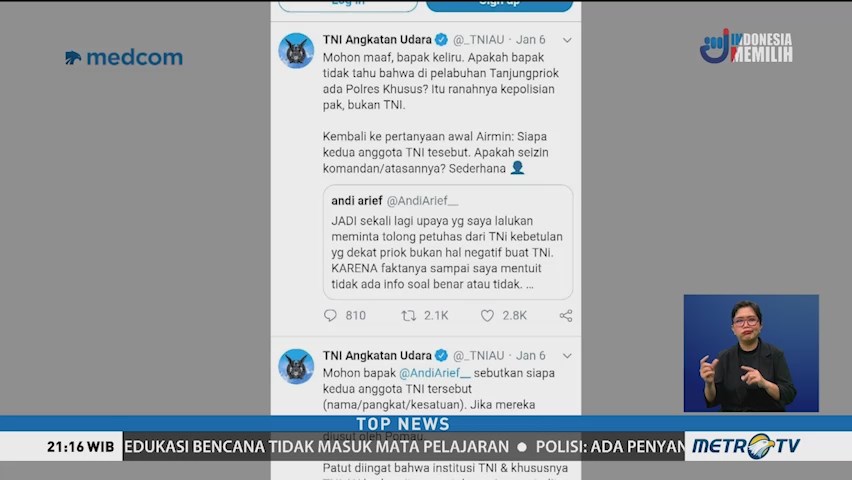Click the Indonesia Memilih logo
The image size is (852, 480).
pyautogui.click(x=746, y=46)
